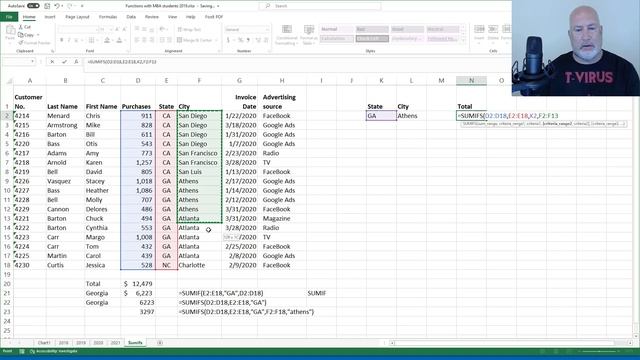Click in the Search box
The width and height of the screenshot is (640, 360).
coord(320,6)
